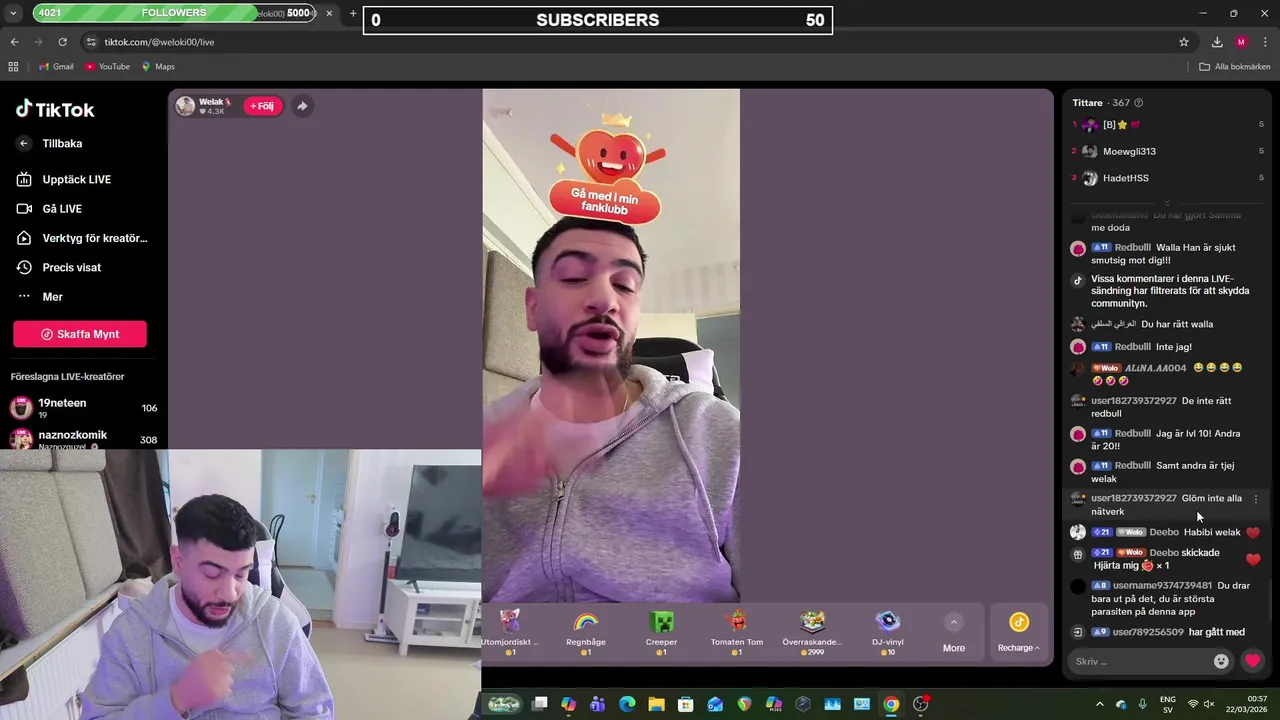Open the emoji picker in chat
The image size is (1280, 720).
[1221, 661]
